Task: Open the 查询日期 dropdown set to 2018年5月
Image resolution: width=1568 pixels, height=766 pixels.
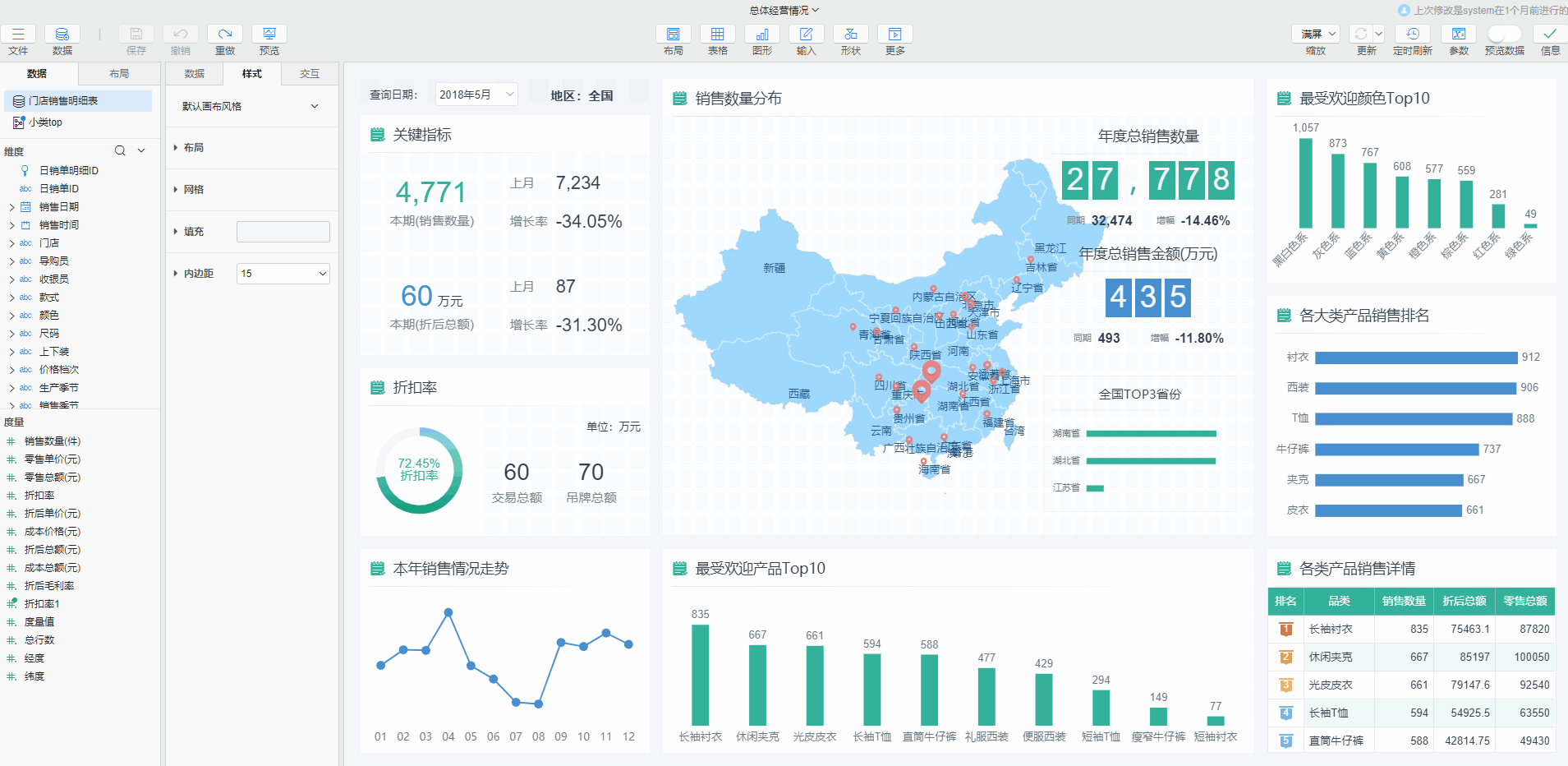Action: tap(476, 95)
